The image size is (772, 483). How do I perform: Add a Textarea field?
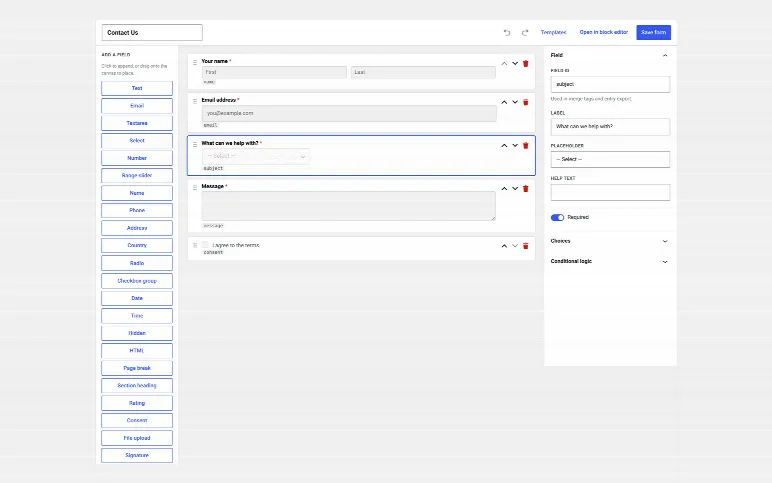pos(137,124)
